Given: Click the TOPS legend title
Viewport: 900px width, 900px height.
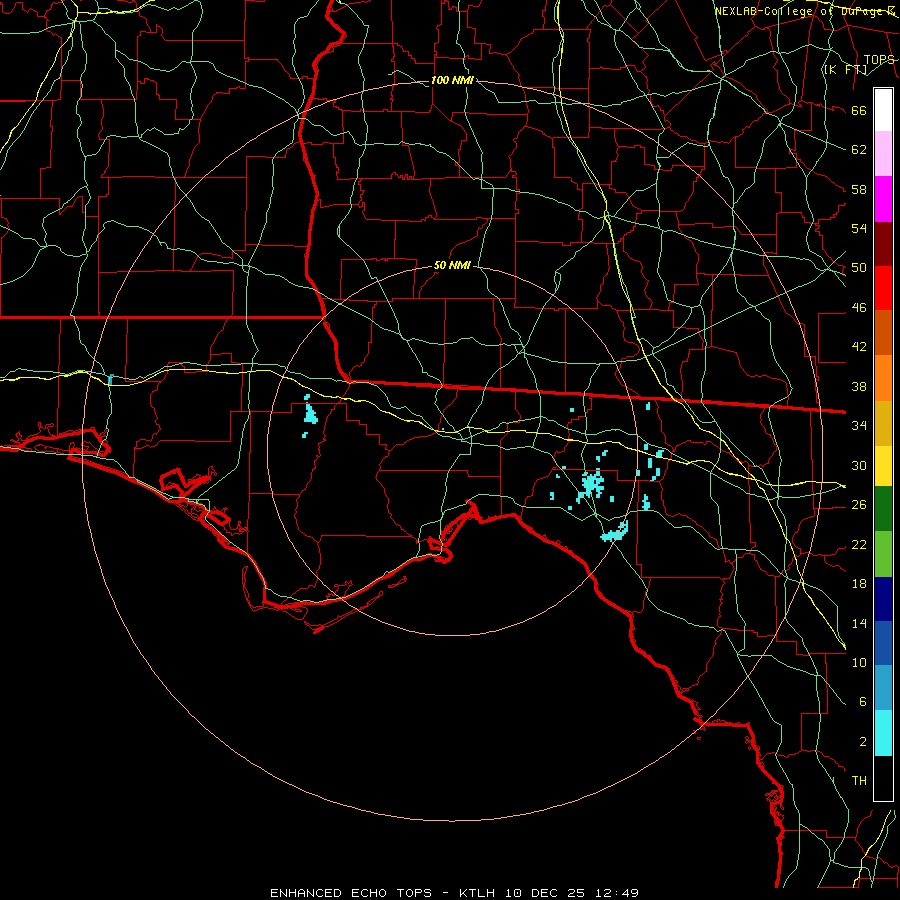Looking at the screenshot, I should pyautogui.click(x=879, y=60).
